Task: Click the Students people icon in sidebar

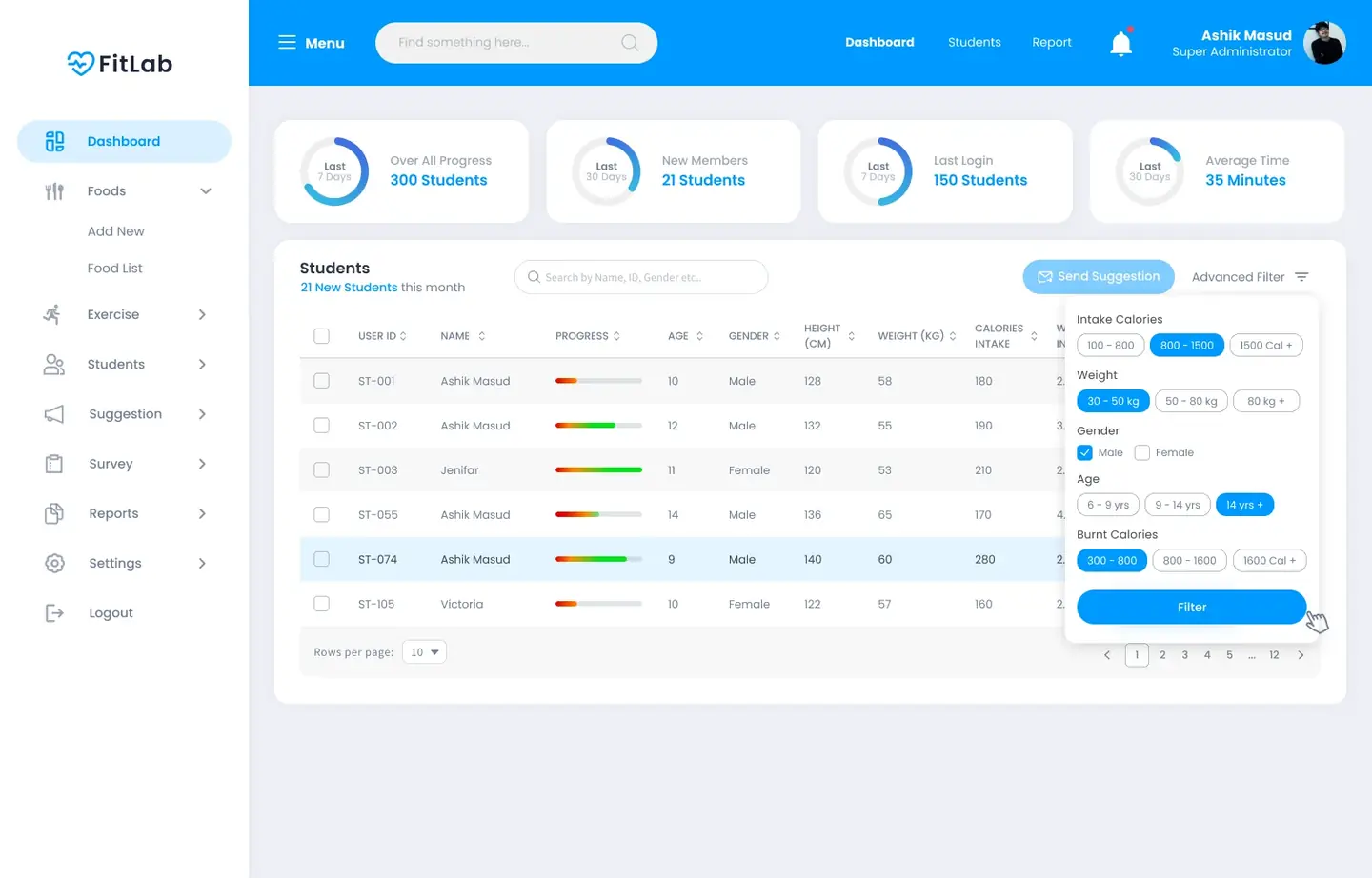Action: point(54,365)
